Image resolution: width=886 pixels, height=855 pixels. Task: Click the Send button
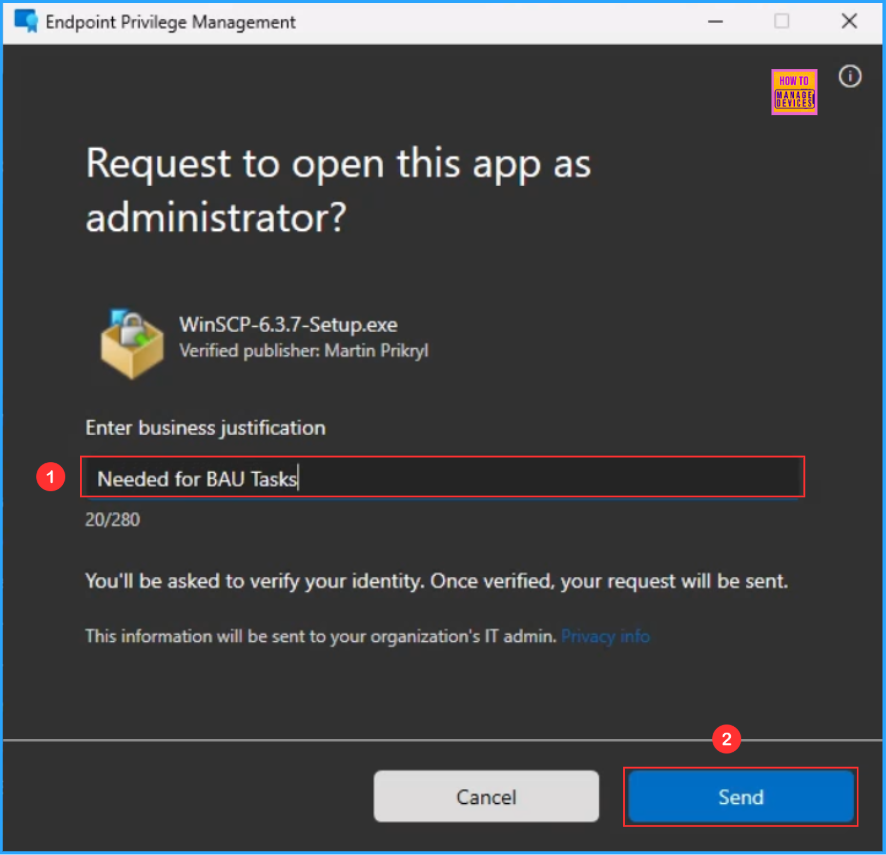(x=740, y=796)
